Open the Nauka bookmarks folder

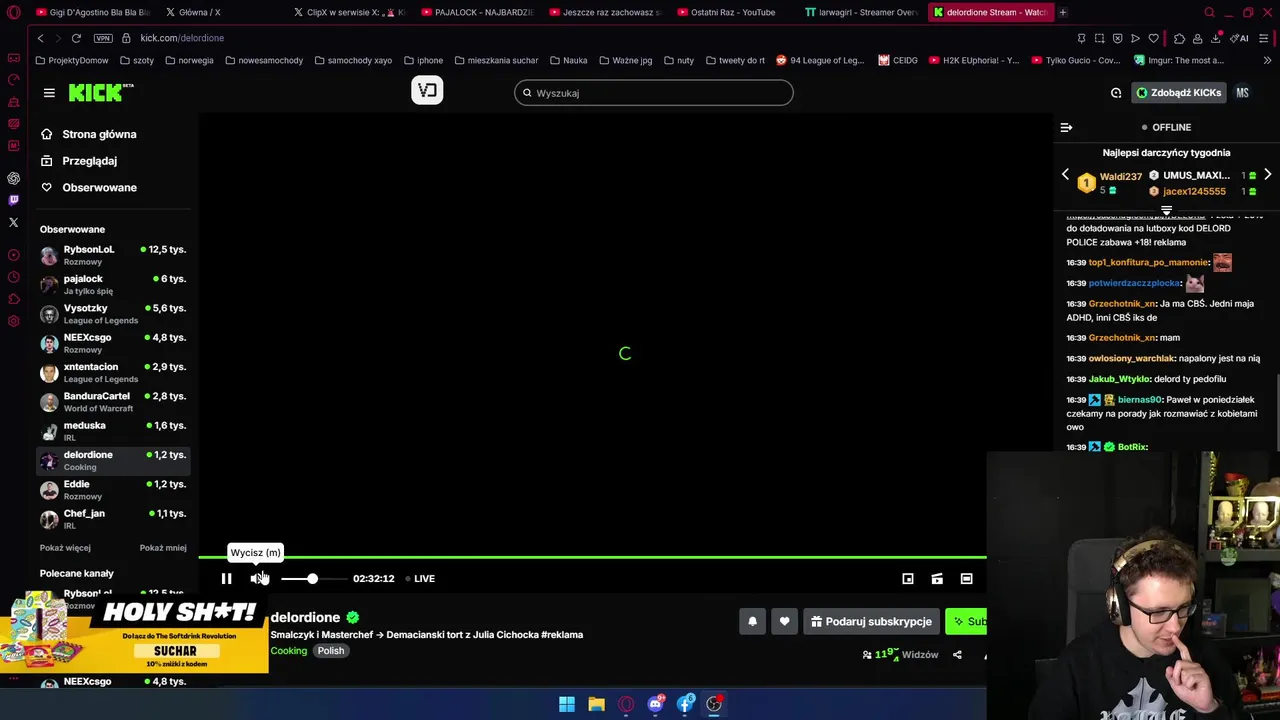567,60
